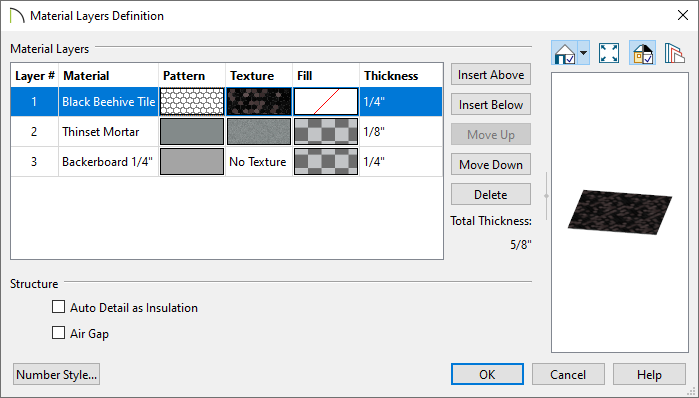
Task: Click the wall layers preview toolbar icon
Action: tap(674, 53)
